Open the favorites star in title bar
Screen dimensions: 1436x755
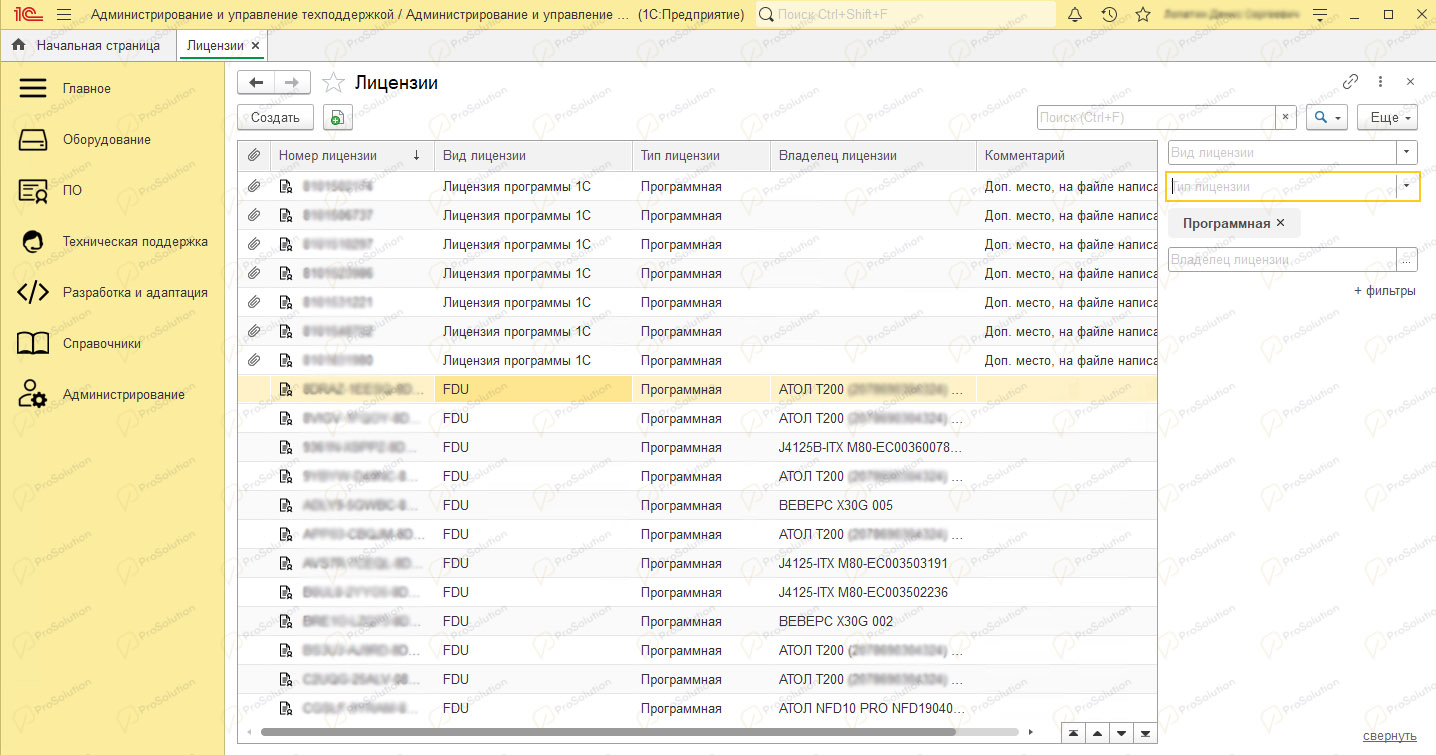click(x=1143, y=15)
